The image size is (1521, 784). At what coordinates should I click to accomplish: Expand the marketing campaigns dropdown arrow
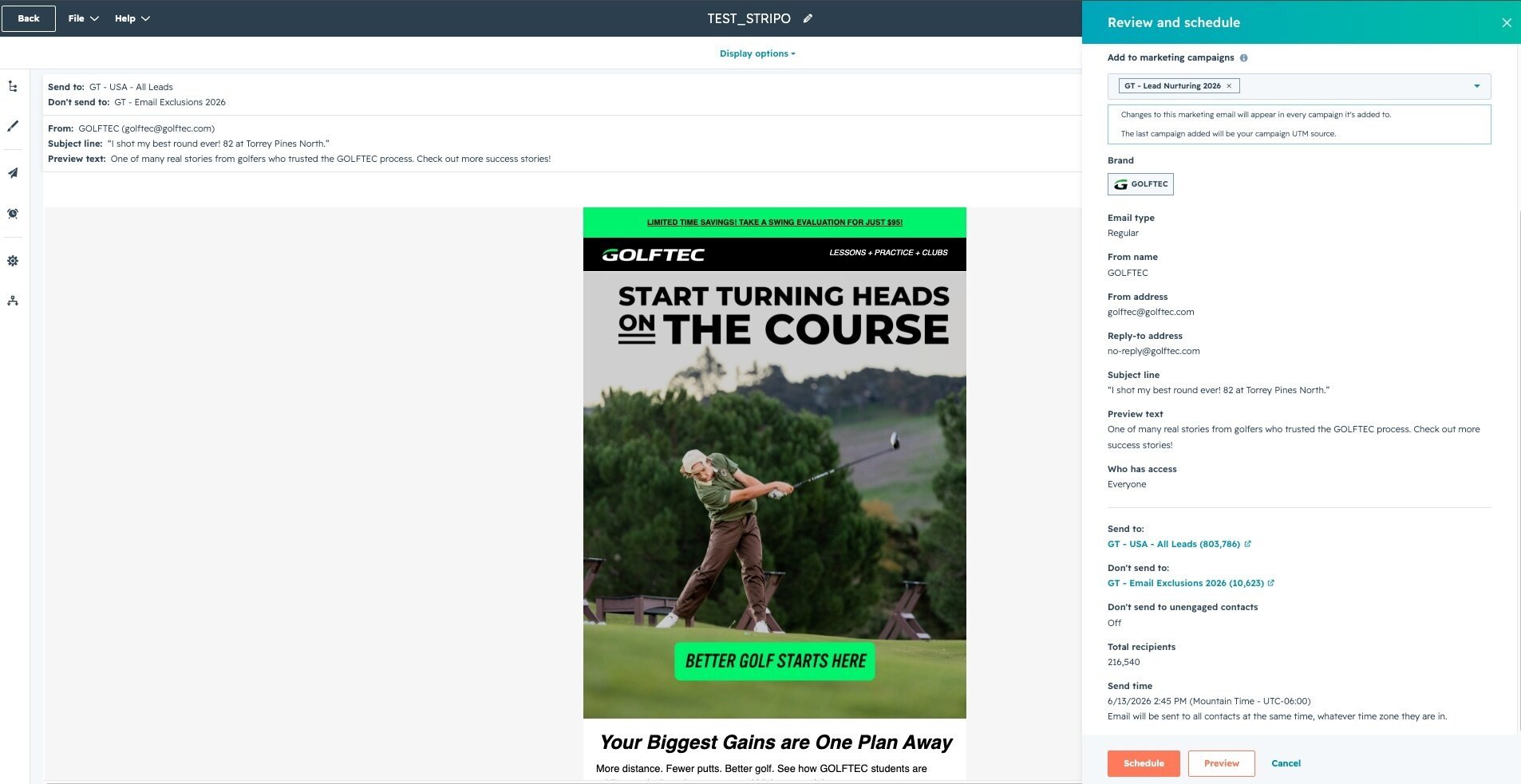(1476, 86)
